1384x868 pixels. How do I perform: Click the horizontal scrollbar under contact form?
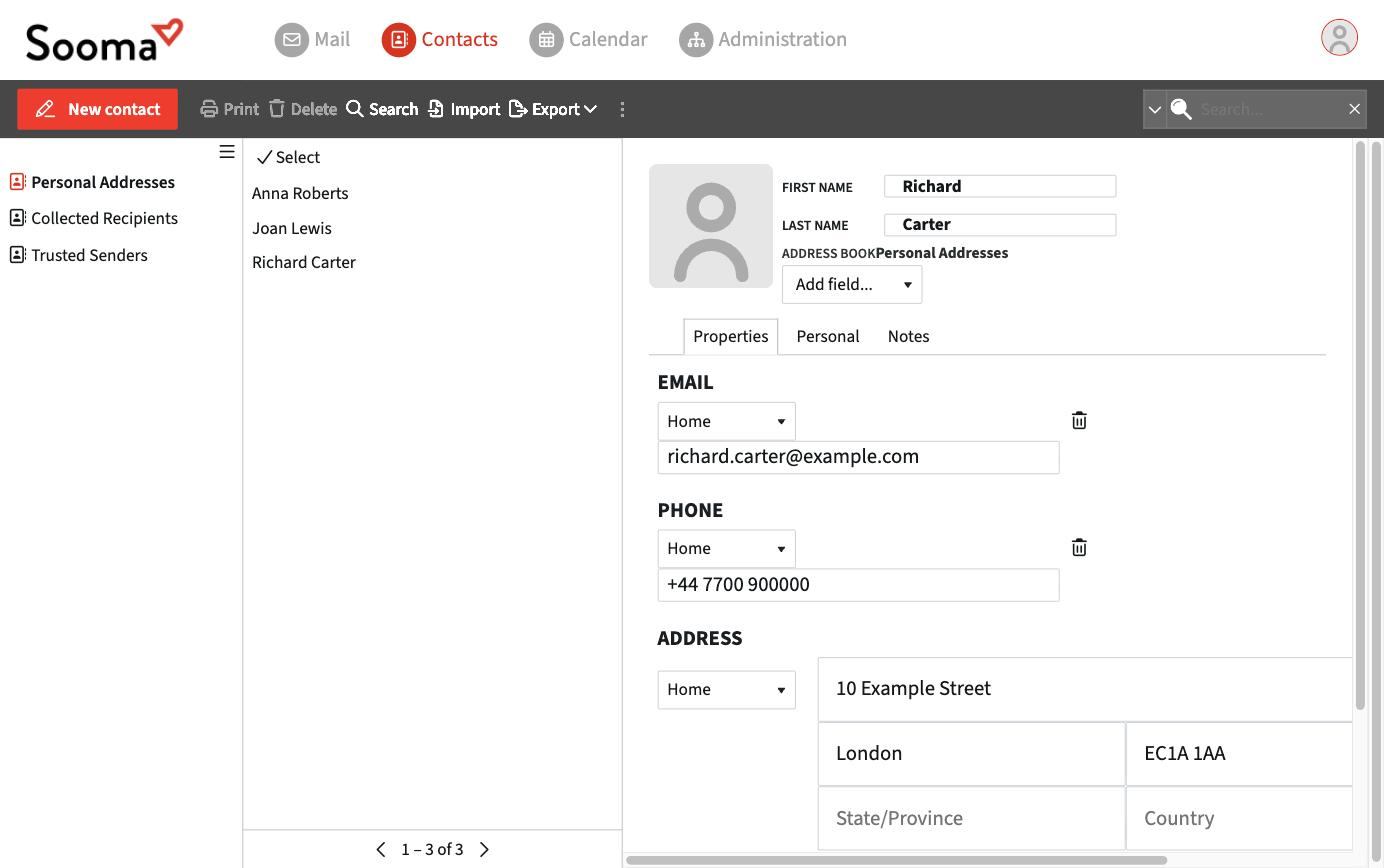pyautogui.click(x=897, y=860)
